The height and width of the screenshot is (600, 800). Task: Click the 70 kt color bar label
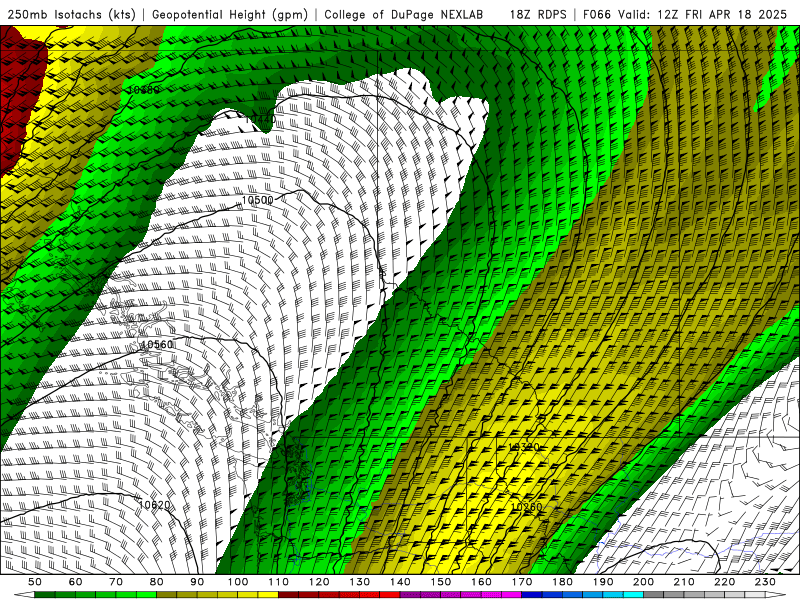(x=116, y=582)
